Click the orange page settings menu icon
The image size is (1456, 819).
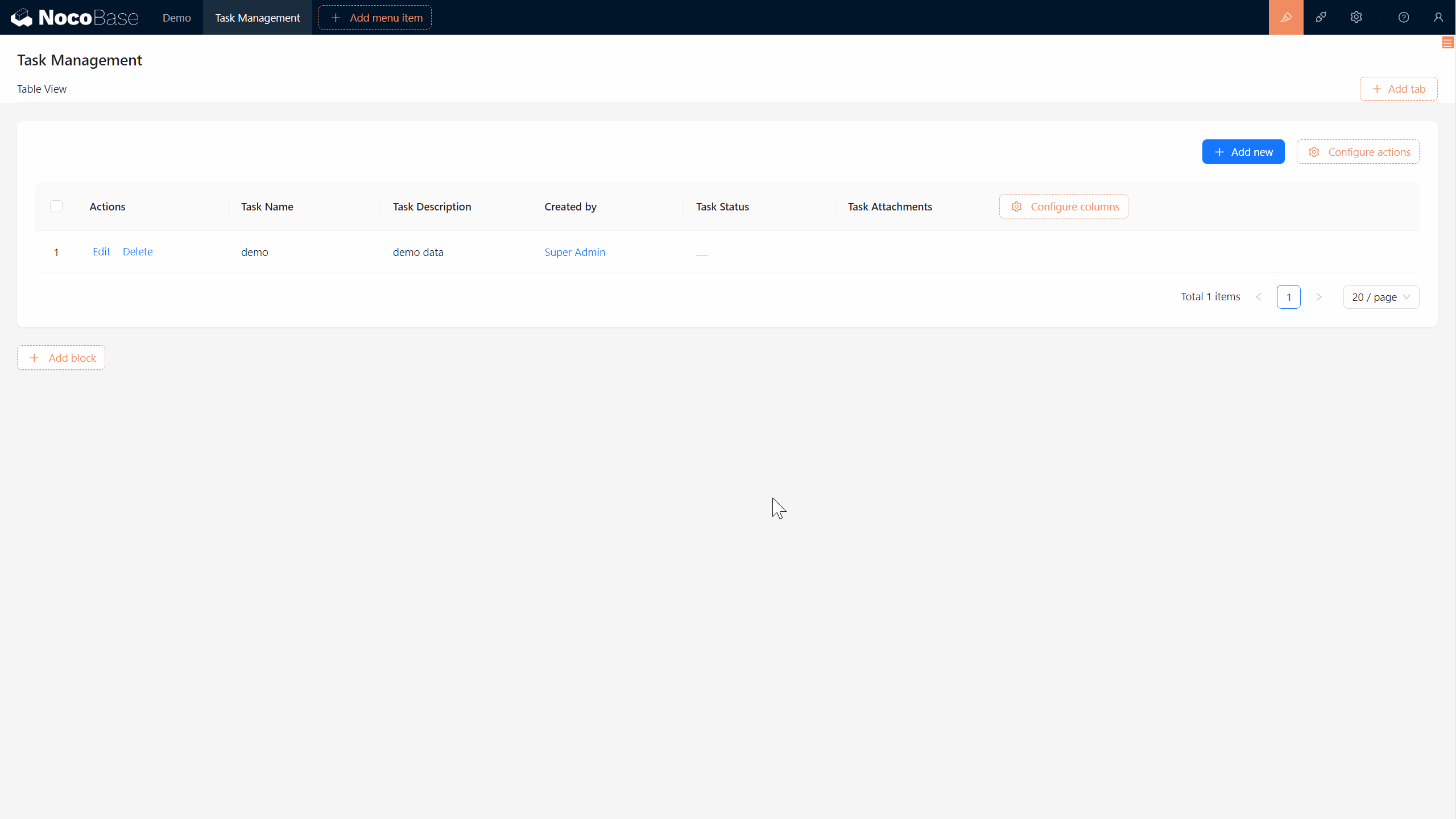1447,43
